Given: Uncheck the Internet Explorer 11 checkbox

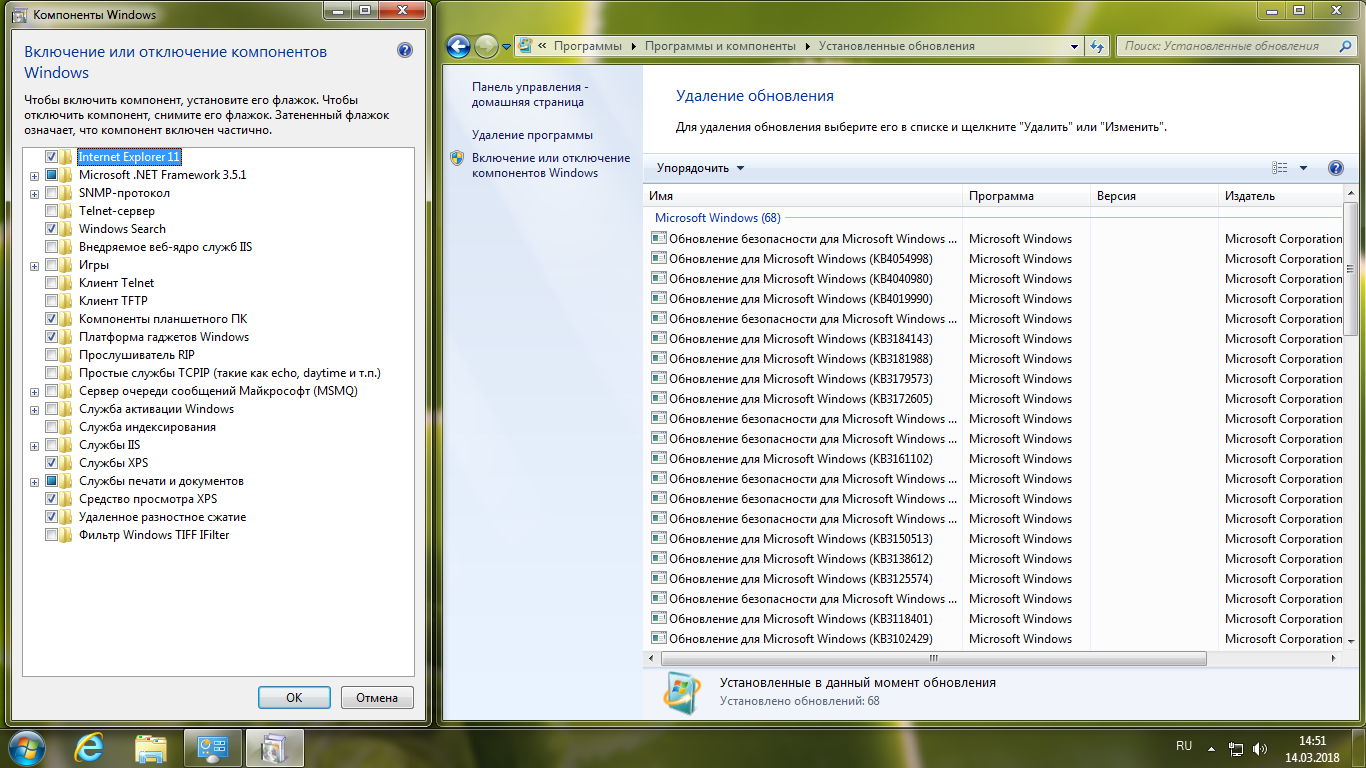Looking at the screenshot, I should pos(51,157).
